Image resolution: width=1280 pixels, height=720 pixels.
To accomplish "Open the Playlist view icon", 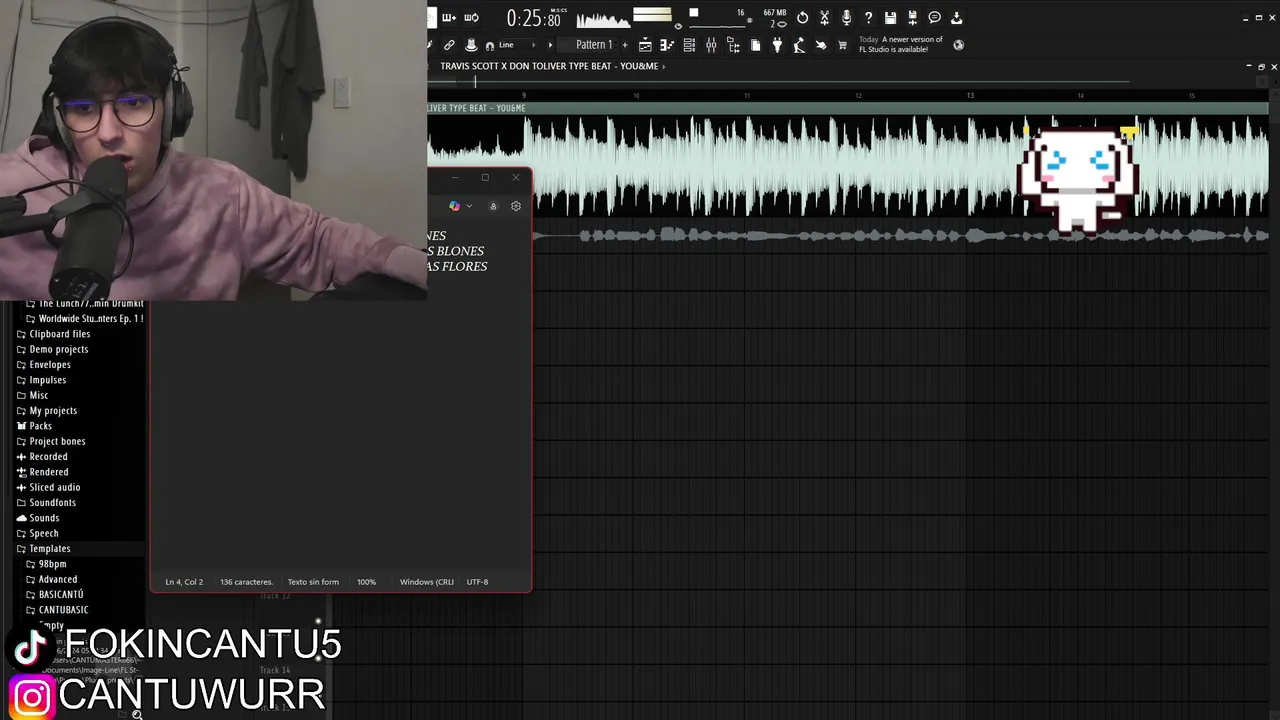I will point(645,45).
